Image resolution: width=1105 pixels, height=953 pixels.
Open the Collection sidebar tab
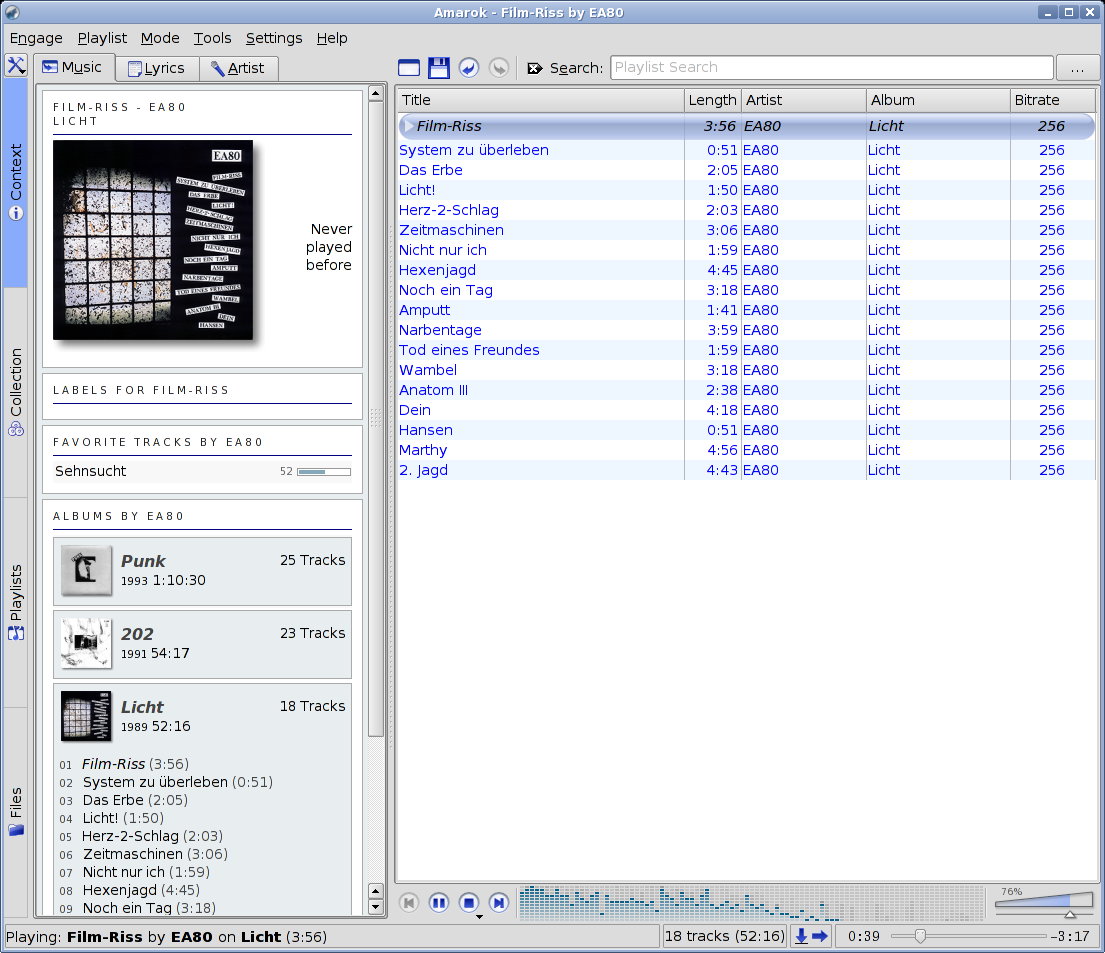pyautogui.click(x=16, y=392)
